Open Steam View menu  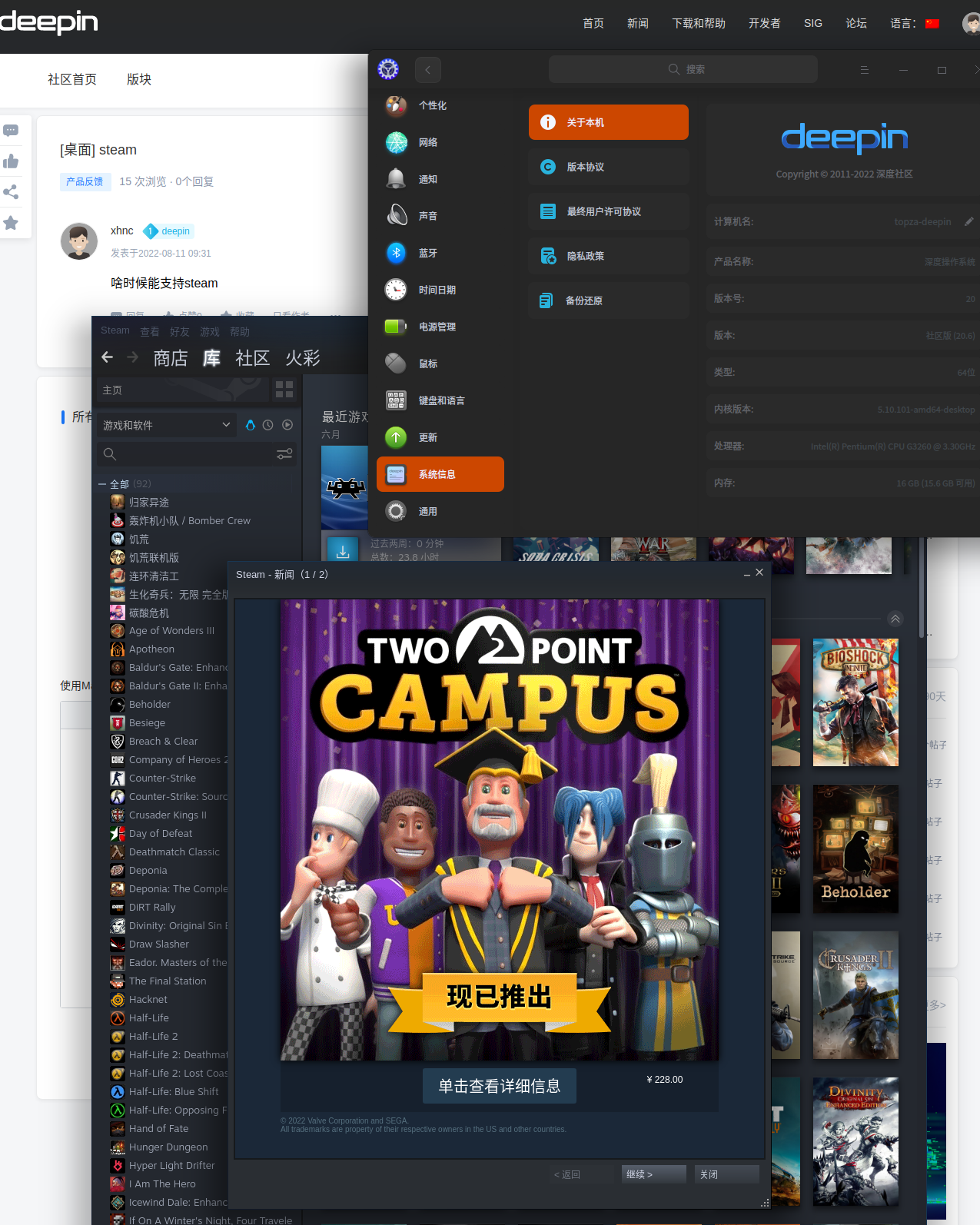pos(150,331)
